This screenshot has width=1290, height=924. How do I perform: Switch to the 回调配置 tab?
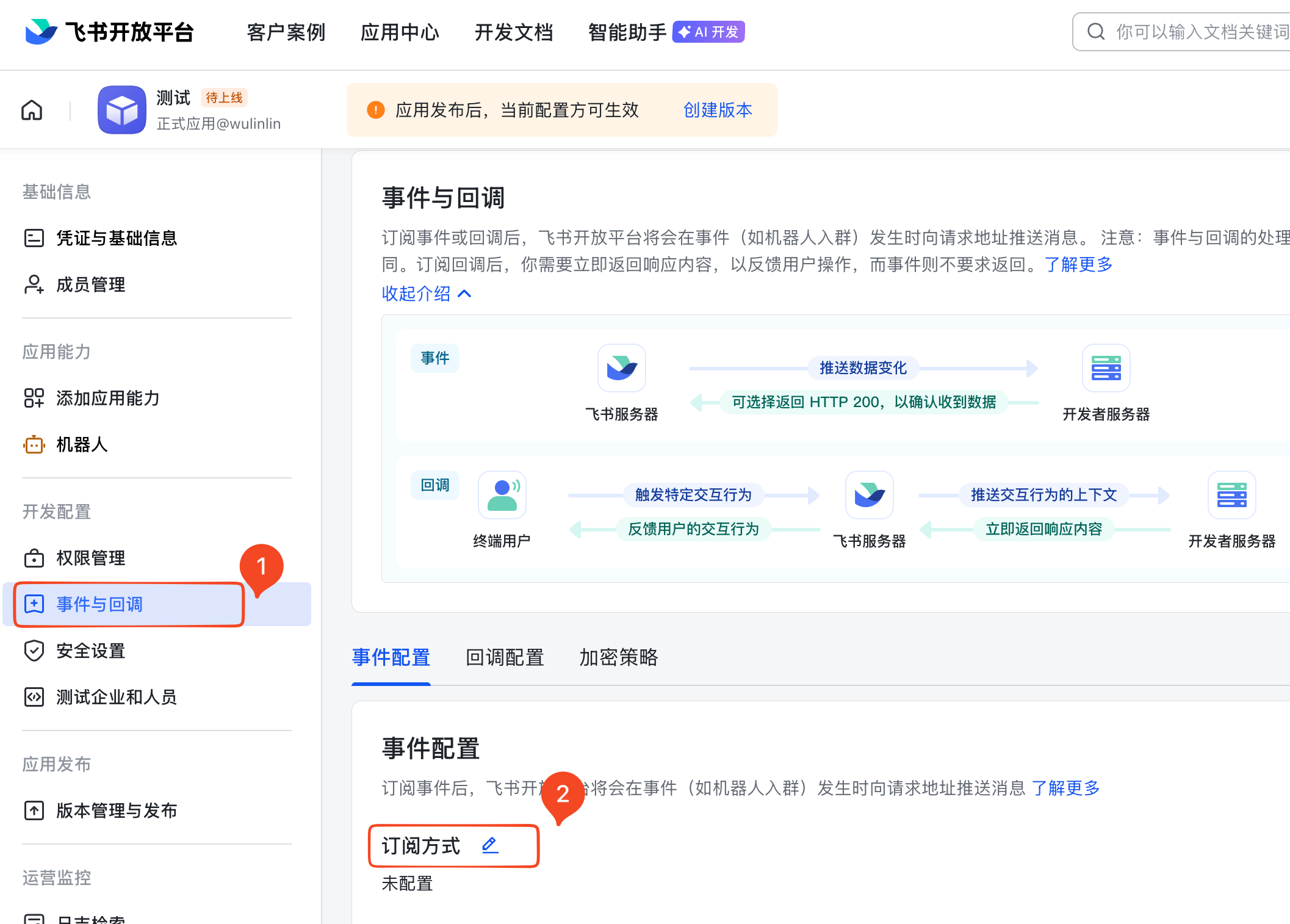point(505,657)
